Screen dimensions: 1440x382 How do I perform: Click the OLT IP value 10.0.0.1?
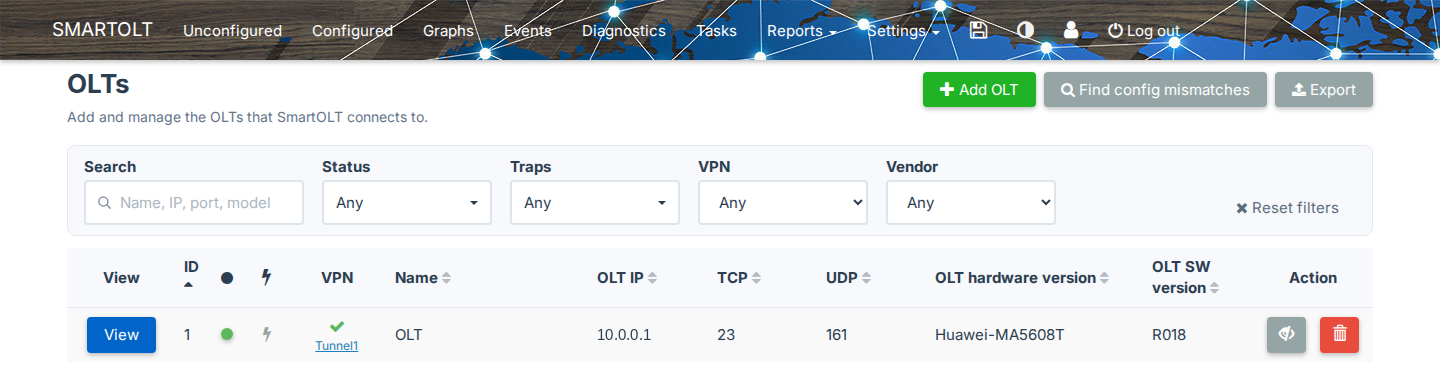tap(624, 335)
